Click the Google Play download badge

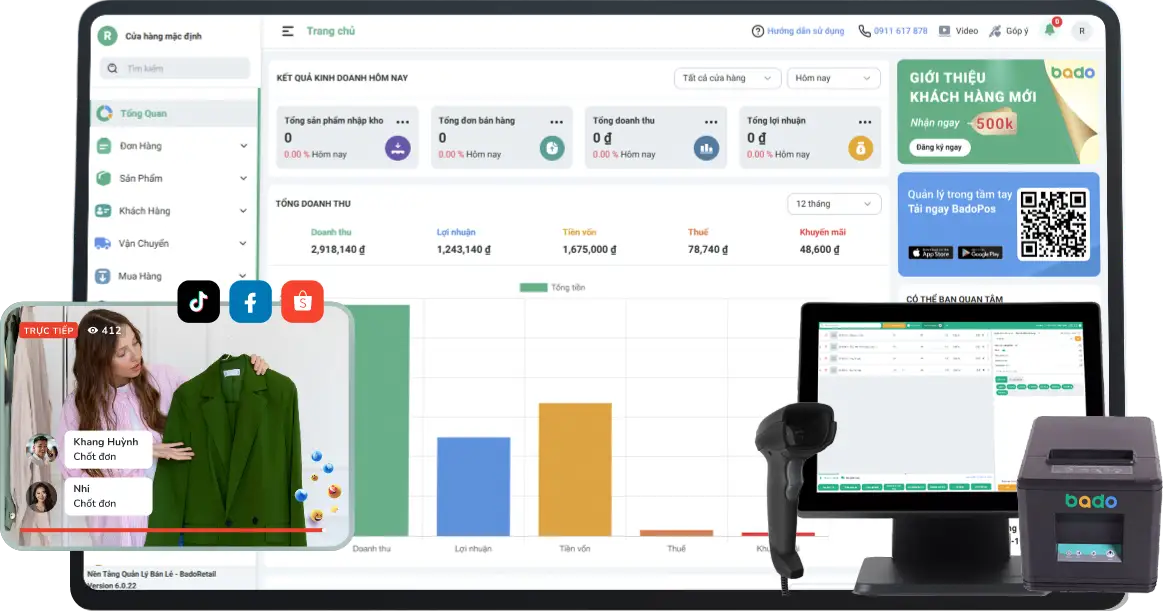coord(980,253)
